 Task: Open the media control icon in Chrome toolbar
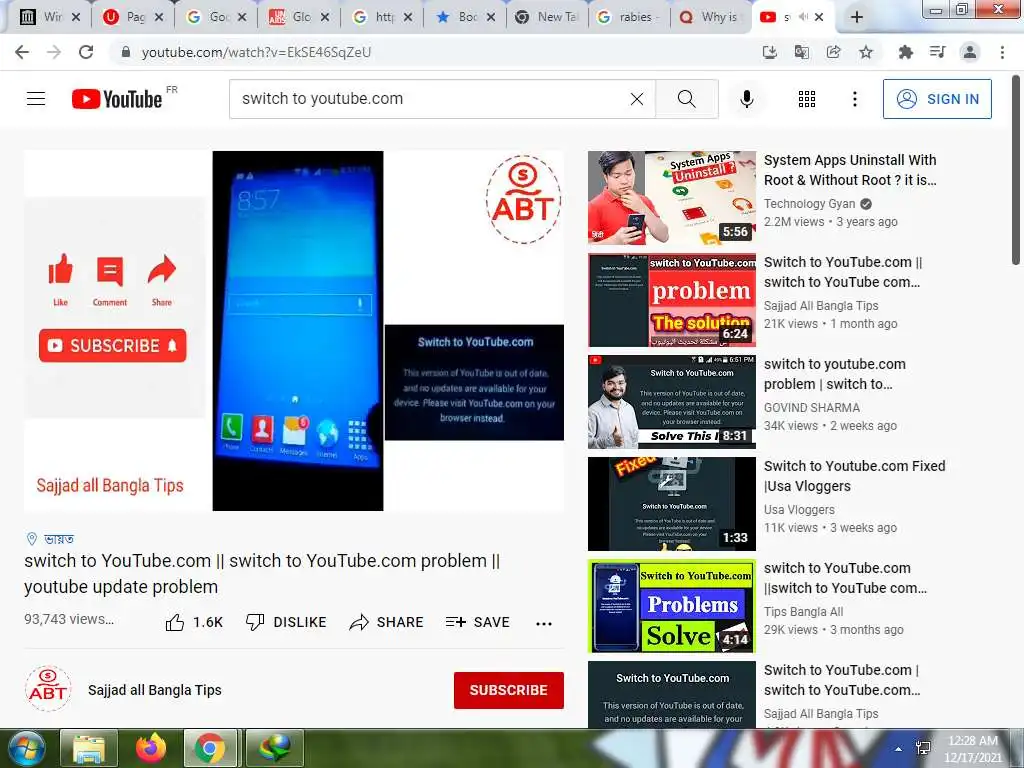pyautogui.click(x=937, y=52)
